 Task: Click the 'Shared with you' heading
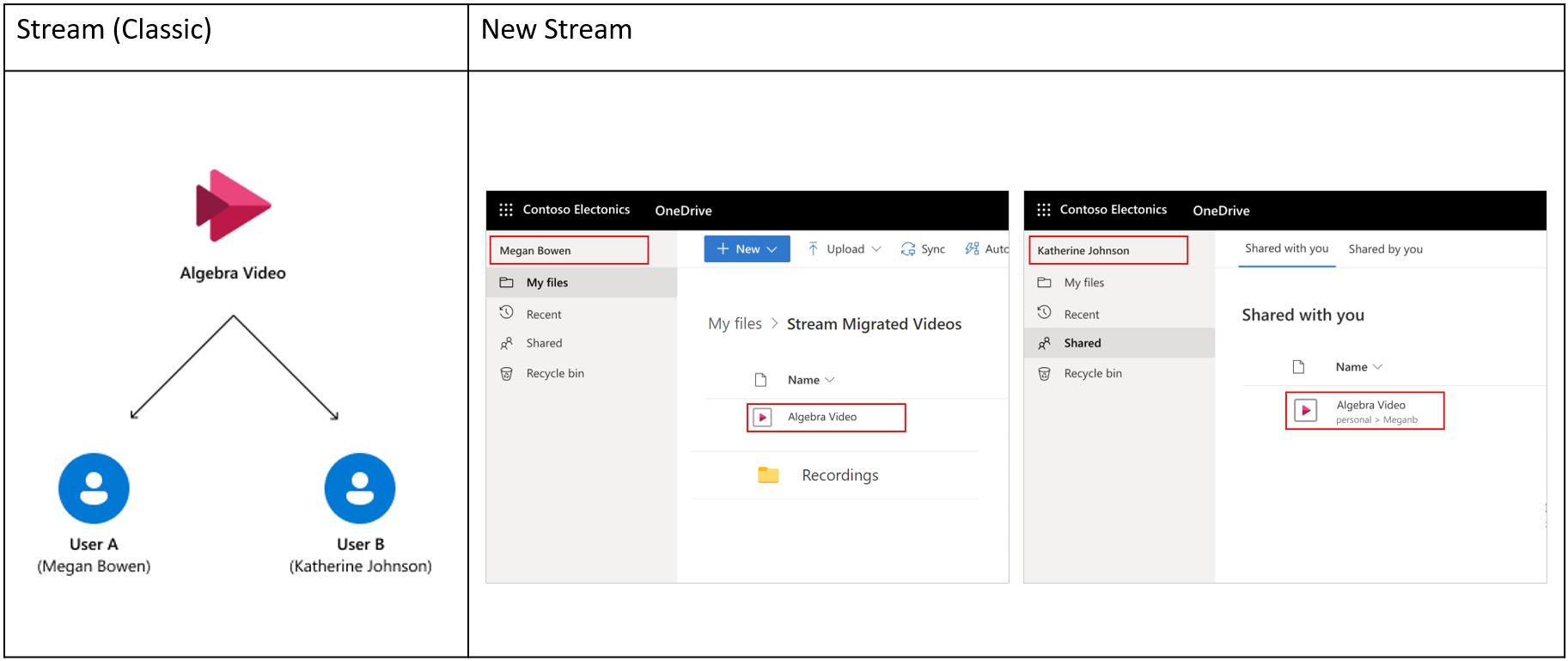(1303, 315)
